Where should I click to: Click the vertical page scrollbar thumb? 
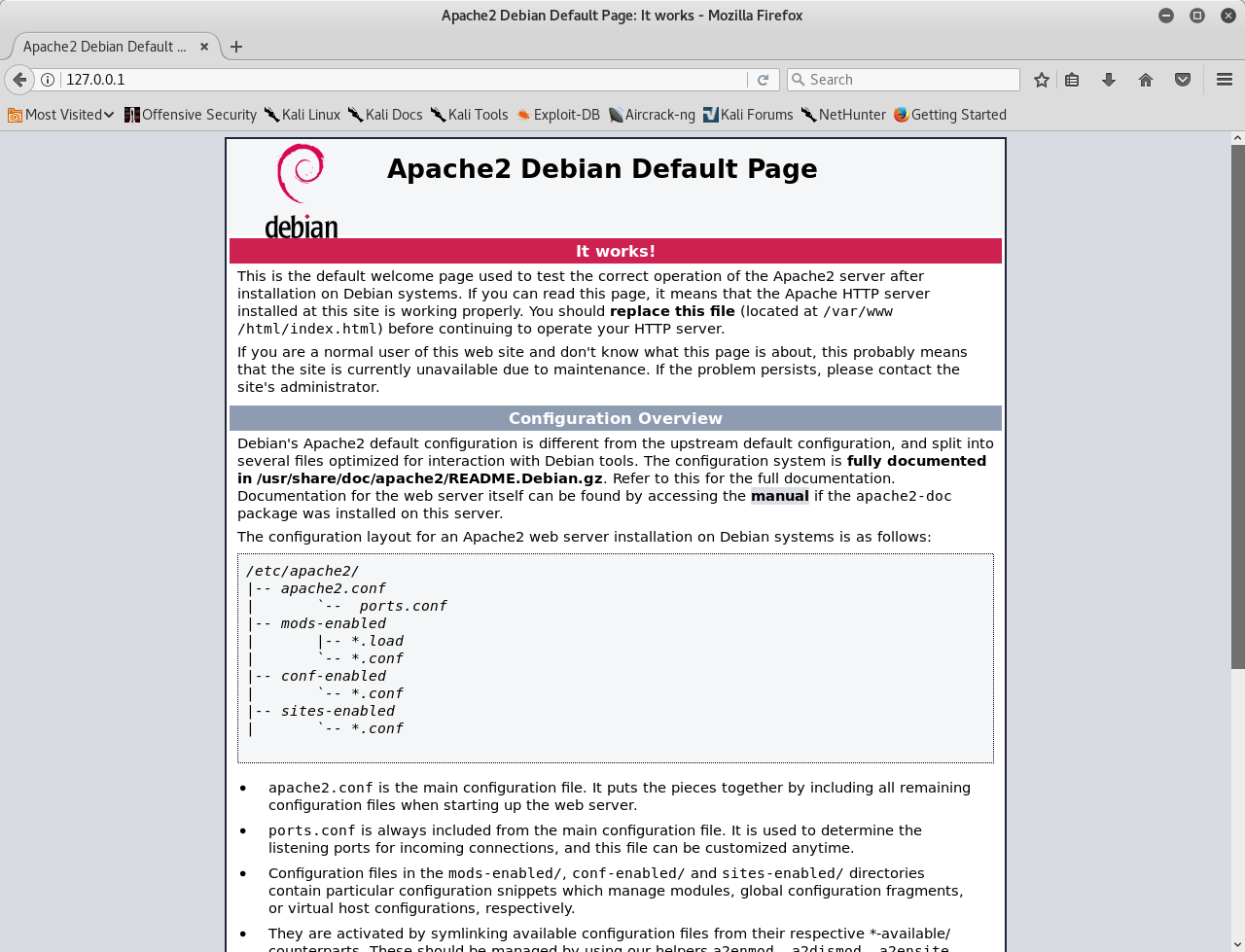[x=1237, y=406]
